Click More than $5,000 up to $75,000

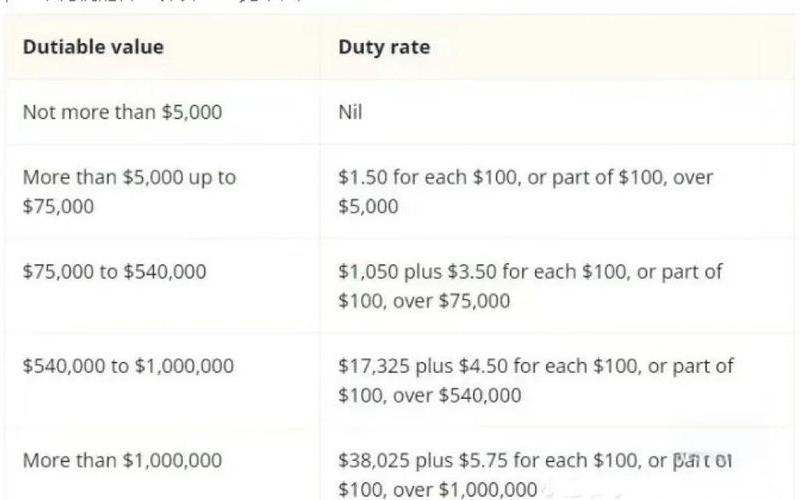tap(130, 192)
